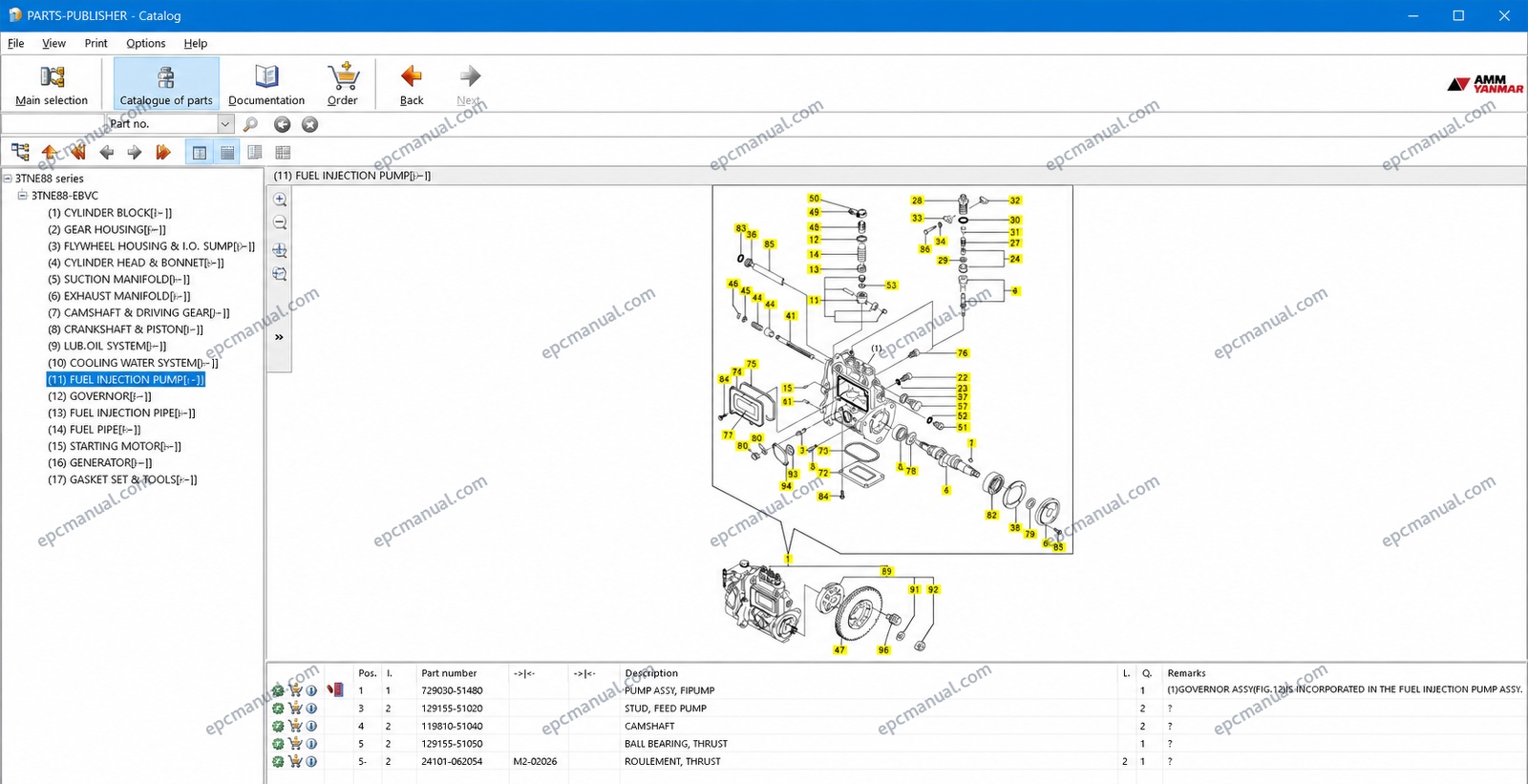1528x784 pixels.
Task: Select the third layout view icon
Action: tap(255, 153)
